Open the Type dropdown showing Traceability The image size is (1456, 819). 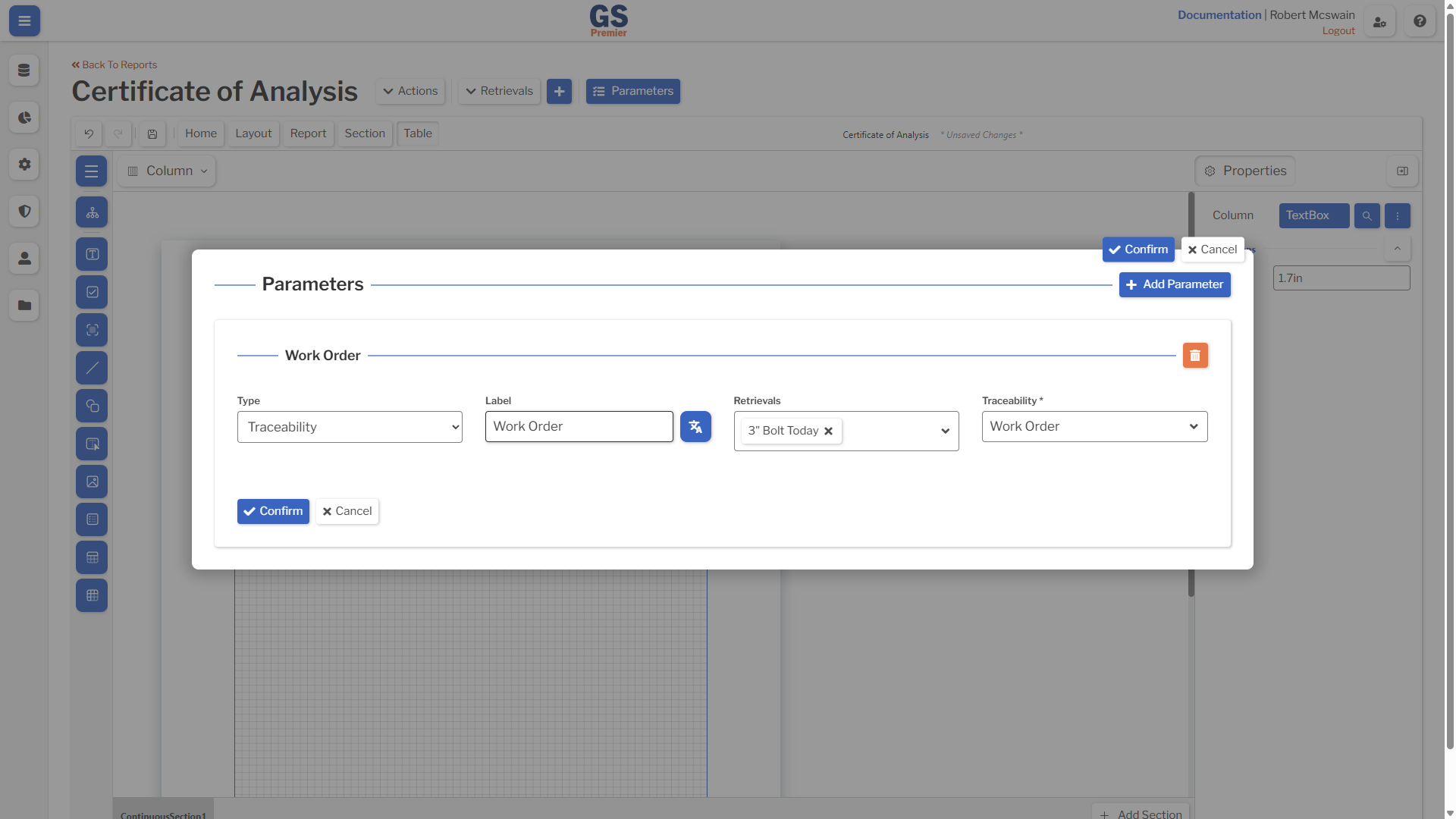pyautogui.click(x=350, y=427)
